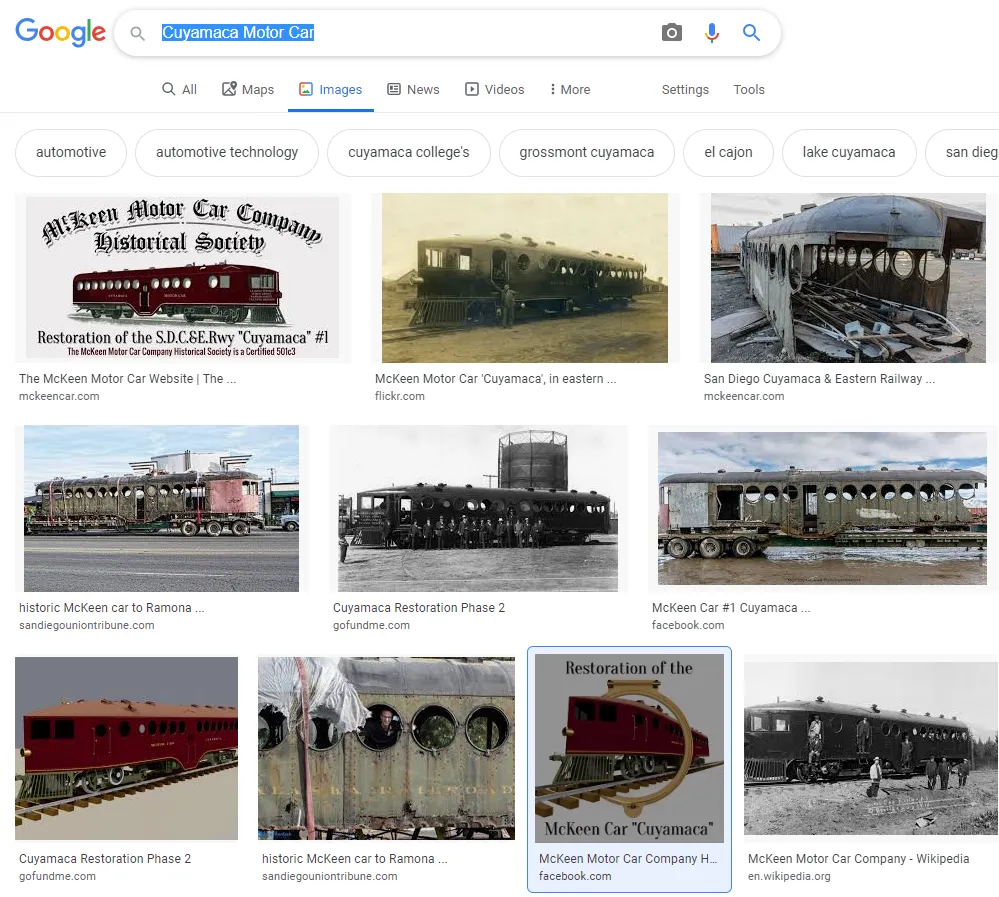Open sepia McKeen 'Cuyamaca' flickr photo
Image resolution: width=999 pixels, height=897 pixels.
pyautogui.click(x=525, y=278)
